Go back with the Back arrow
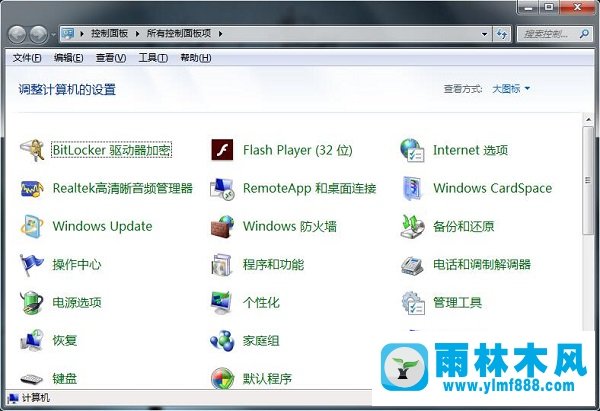The width and height of the screenshot is (600, 411). (x=17, y=34)
